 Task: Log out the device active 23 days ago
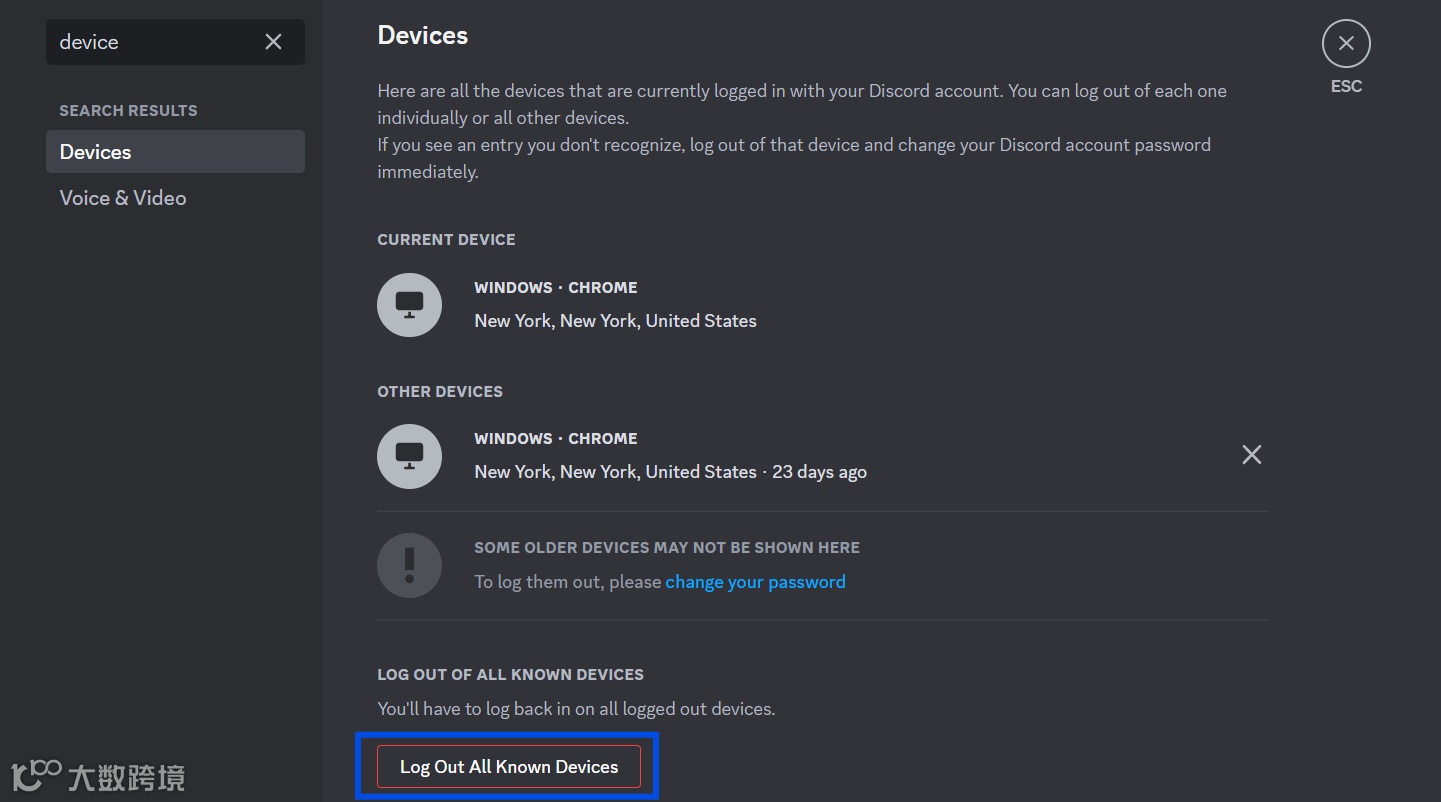(x=1251, y=455)
